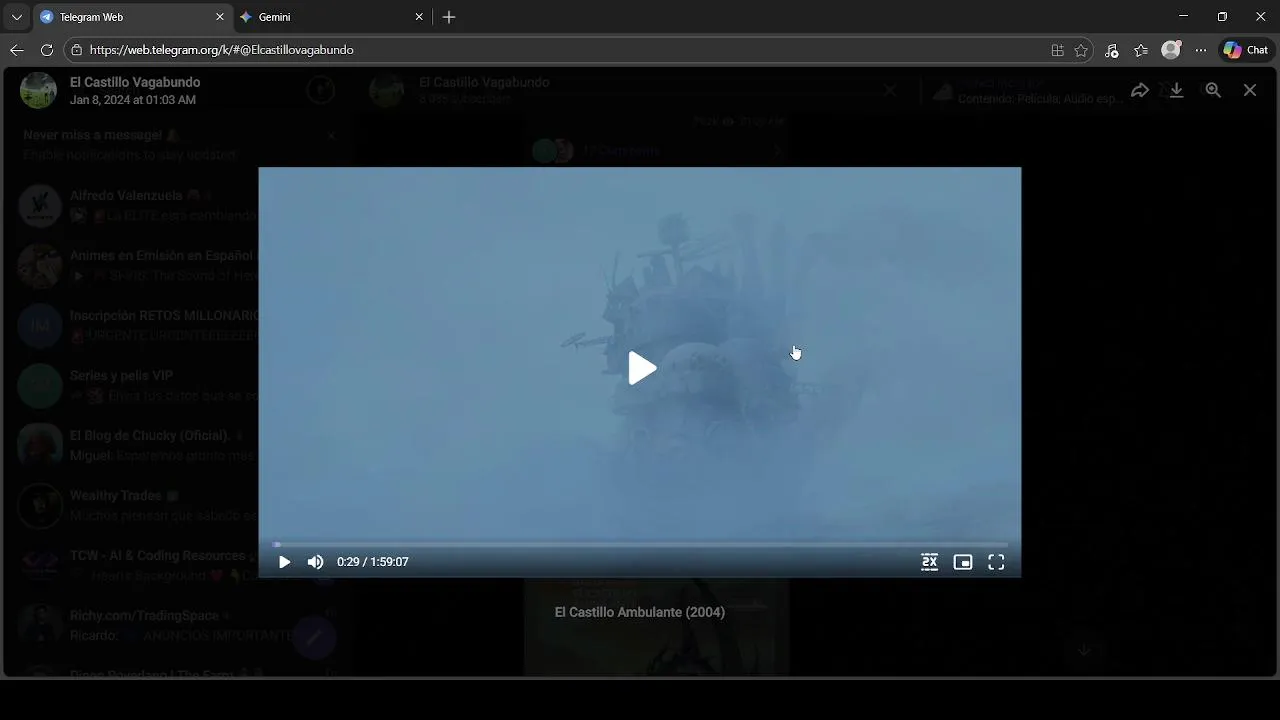The width and height of the screenshot is (1280, 720).
Task: View site information lock icon
Action: point(77,50)
